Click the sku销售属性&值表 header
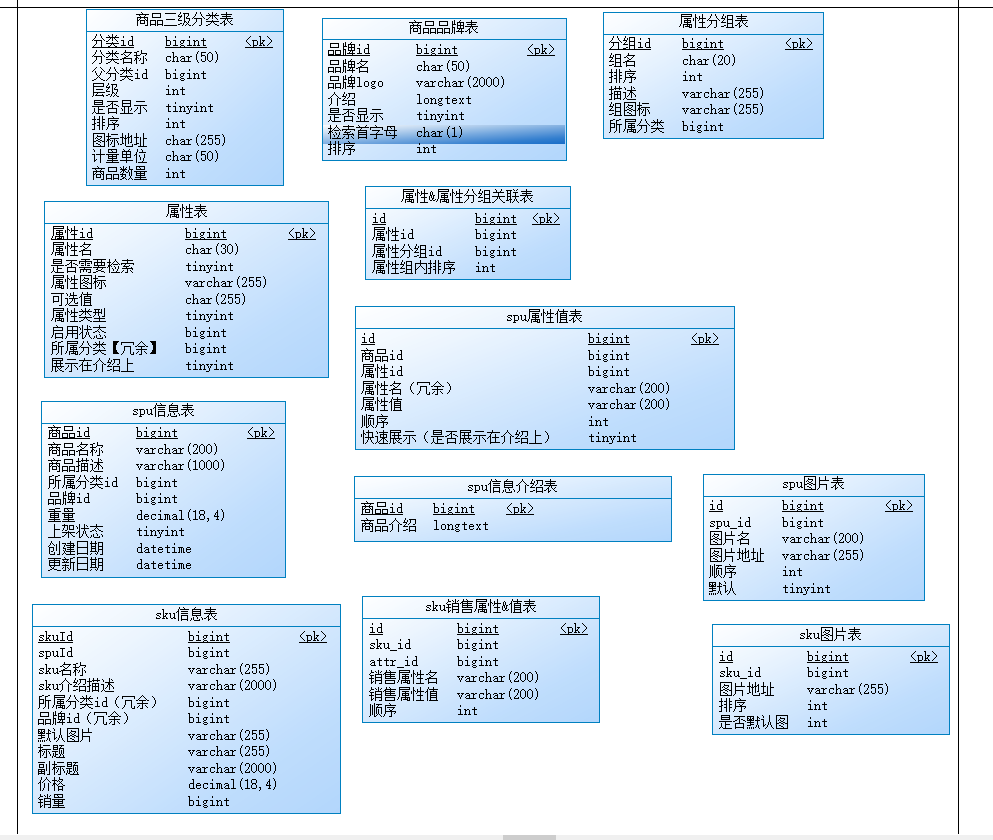 [x=481, y=607]
